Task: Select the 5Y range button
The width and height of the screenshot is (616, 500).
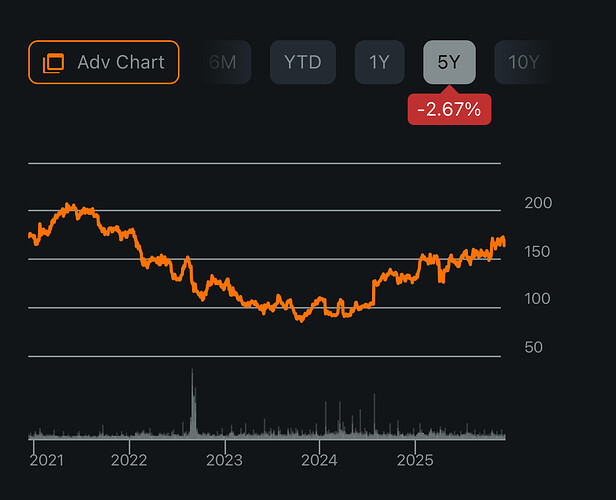Action: click(449, 62)
